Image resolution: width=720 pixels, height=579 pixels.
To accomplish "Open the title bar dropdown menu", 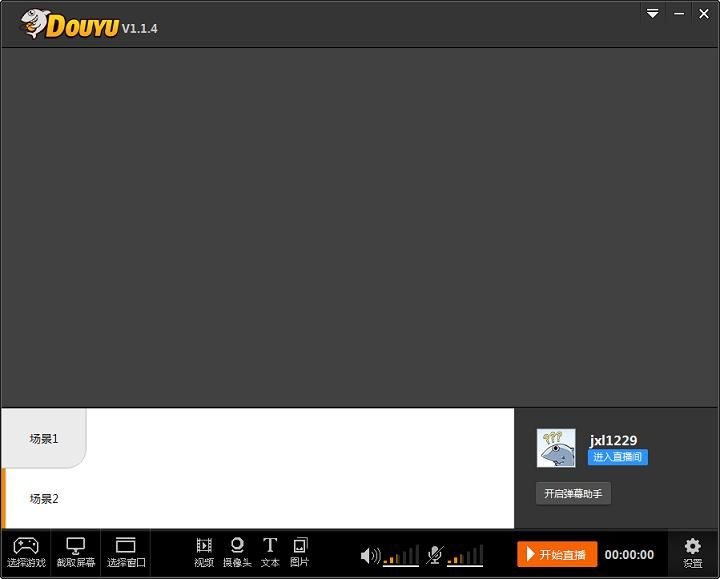I will coord(652,13).
